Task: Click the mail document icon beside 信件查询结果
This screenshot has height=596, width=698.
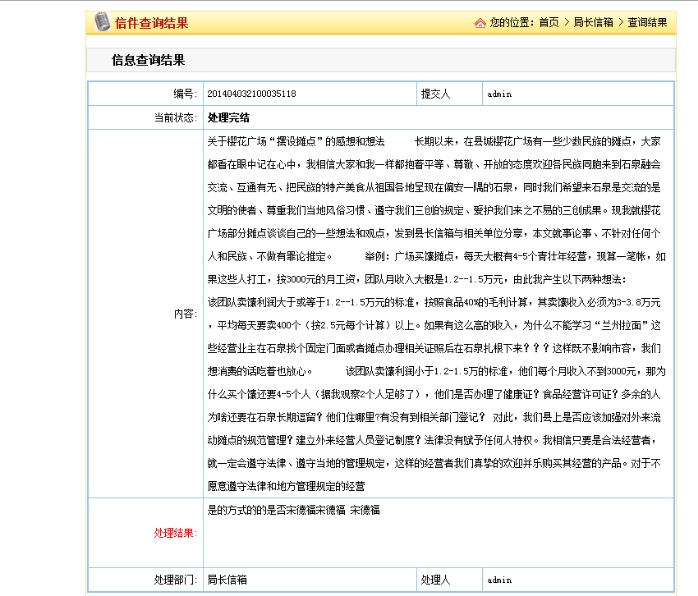Action: coord(101,22)
